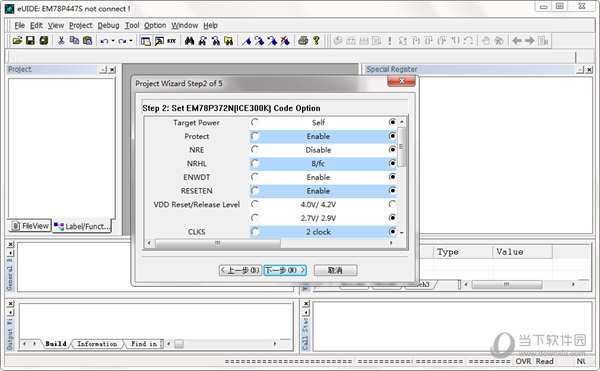Viewport: 600px width, 371px height.
Task: Click the OVR status bar indicator
Action: (x=523, y=361)
